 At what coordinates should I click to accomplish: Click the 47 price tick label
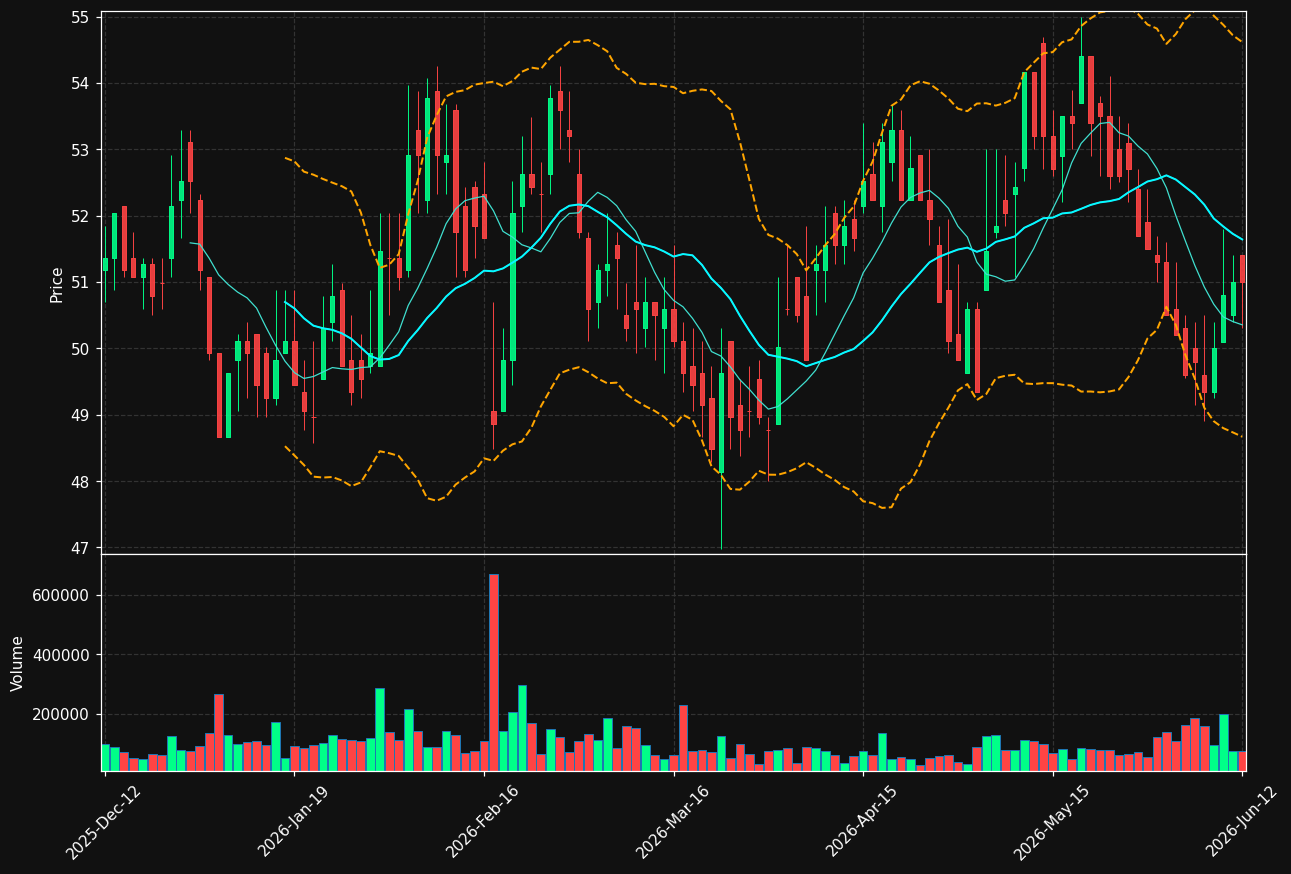pos(80,548)
